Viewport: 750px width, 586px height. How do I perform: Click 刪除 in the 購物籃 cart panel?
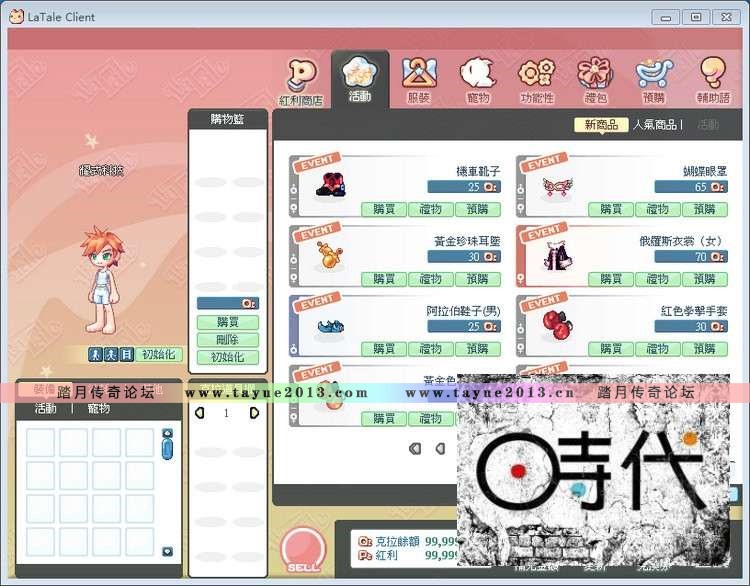pos(228,340)
